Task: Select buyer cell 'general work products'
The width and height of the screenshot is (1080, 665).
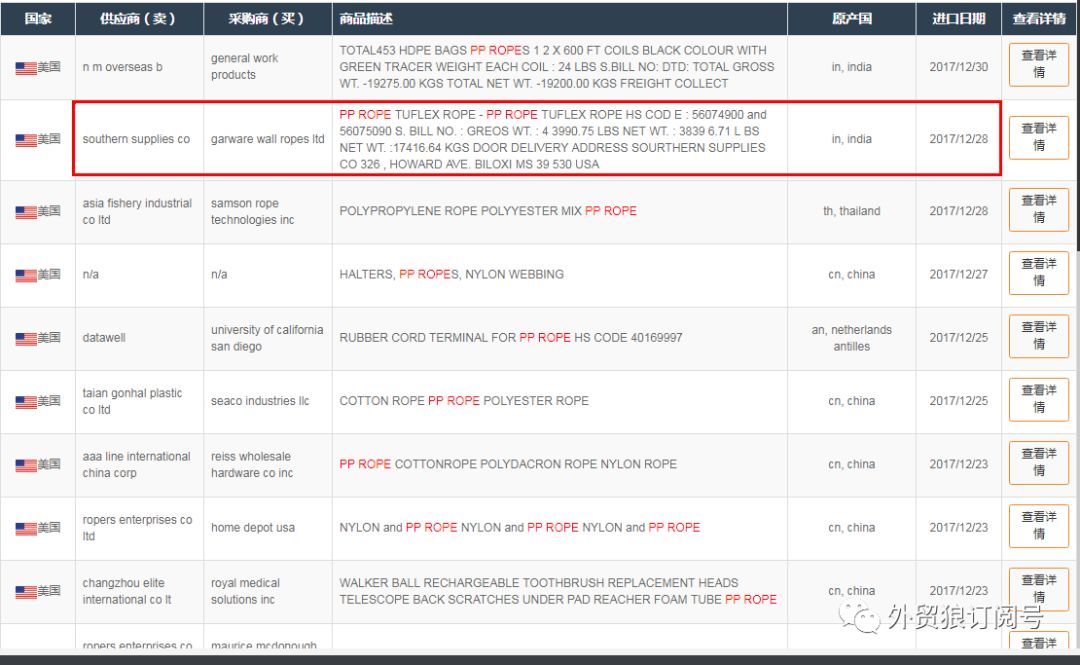Action: click(x=245, y=66)
